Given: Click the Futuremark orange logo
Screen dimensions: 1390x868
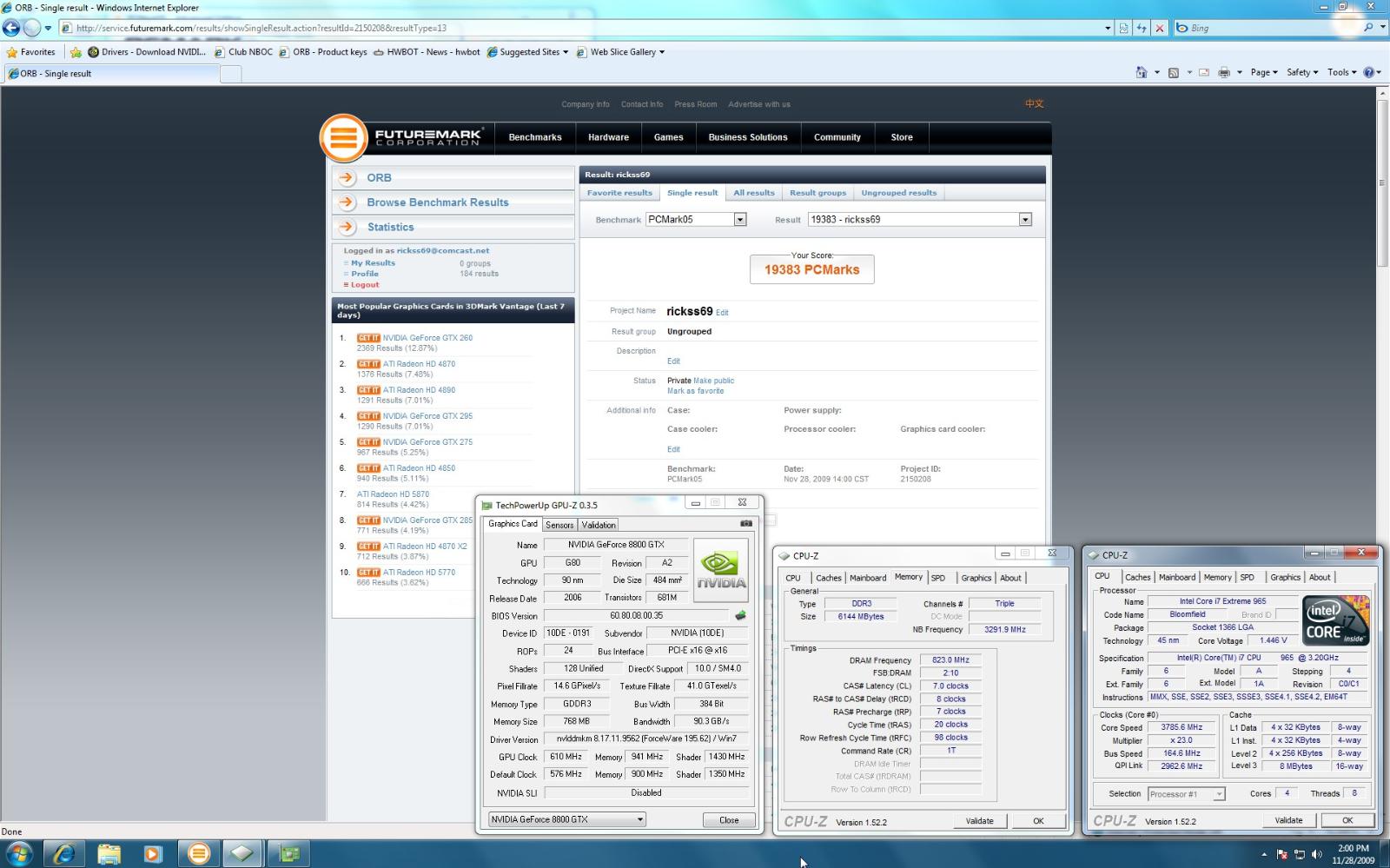Looking at the screenshot, I should click(343, 138).
